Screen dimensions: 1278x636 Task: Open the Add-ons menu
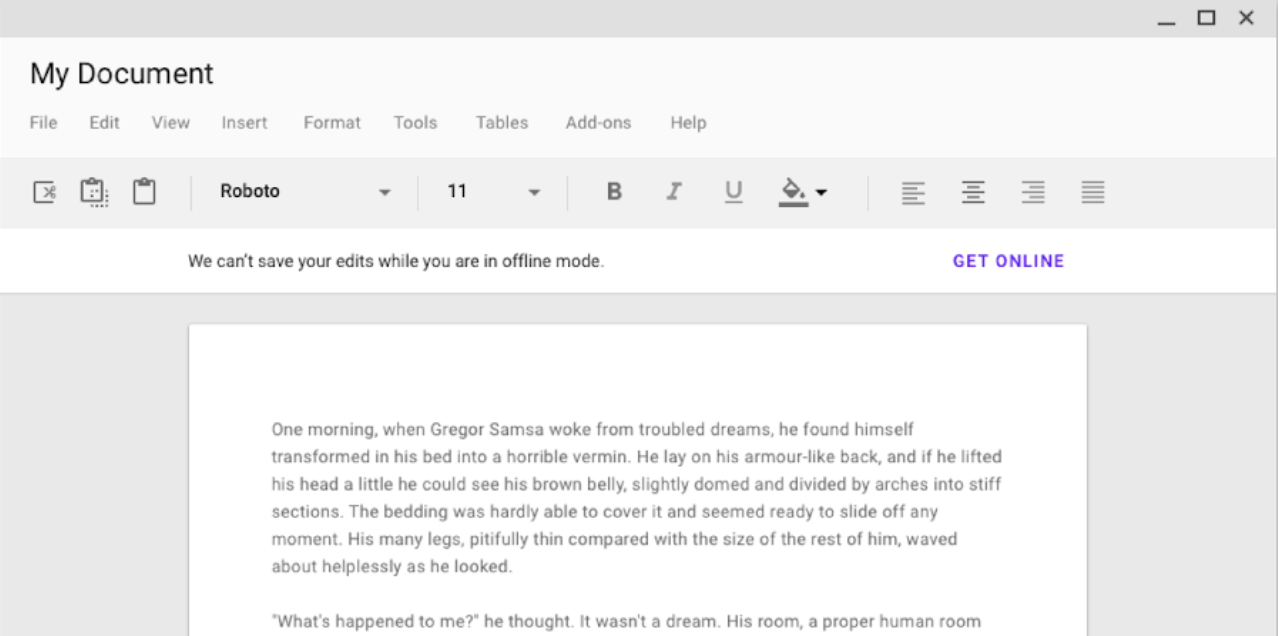tap(599, 123)
